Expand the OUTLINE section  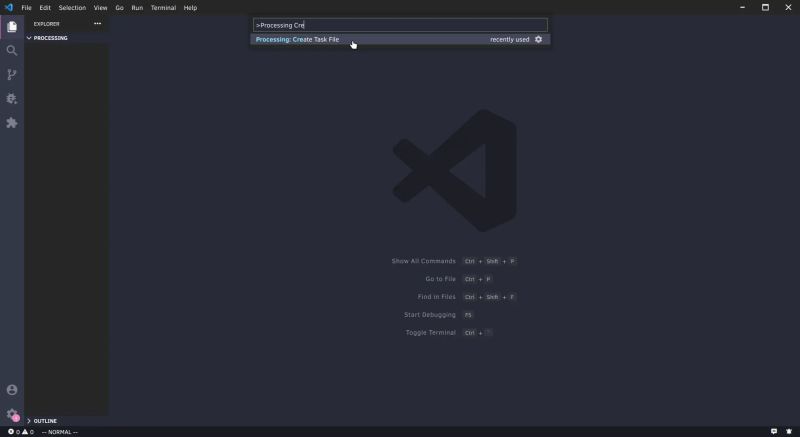click(66, 421)
